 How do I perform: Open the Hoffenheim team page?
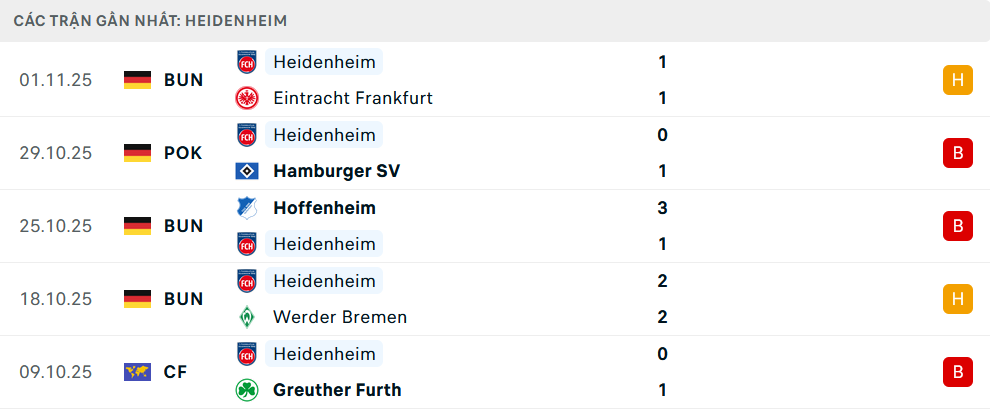[x=324, y=208]
